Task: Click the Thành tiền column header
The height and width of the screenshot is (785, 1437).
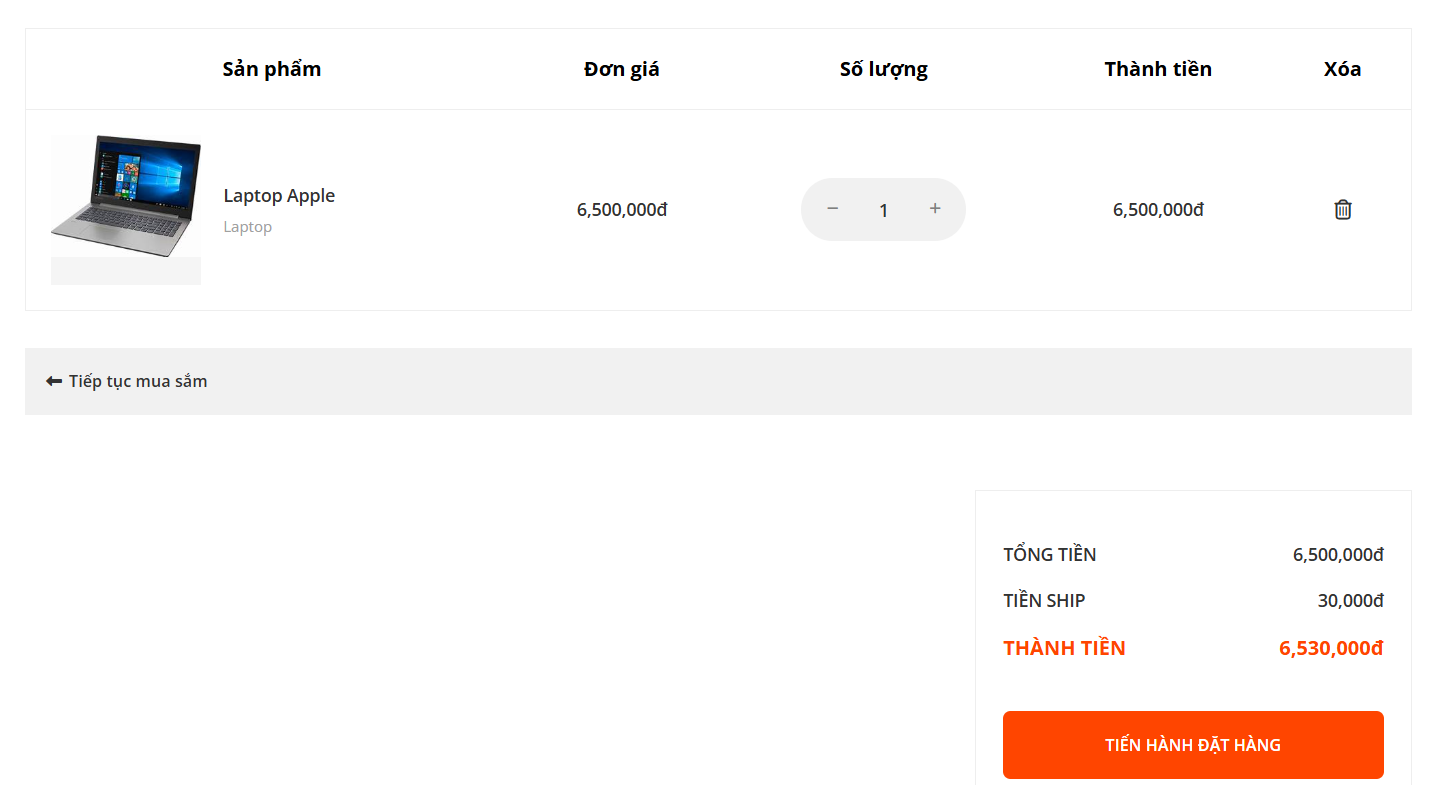Action: 1158,69
